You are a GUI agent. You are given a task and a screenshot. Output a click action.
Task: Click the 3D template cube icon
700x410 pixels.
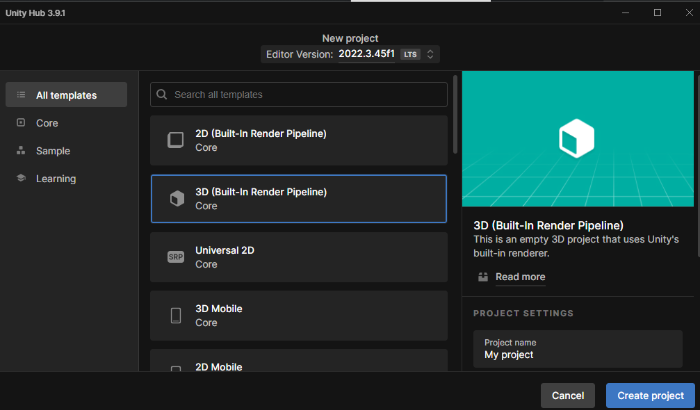pyautogui.click(x=177, y=198)
